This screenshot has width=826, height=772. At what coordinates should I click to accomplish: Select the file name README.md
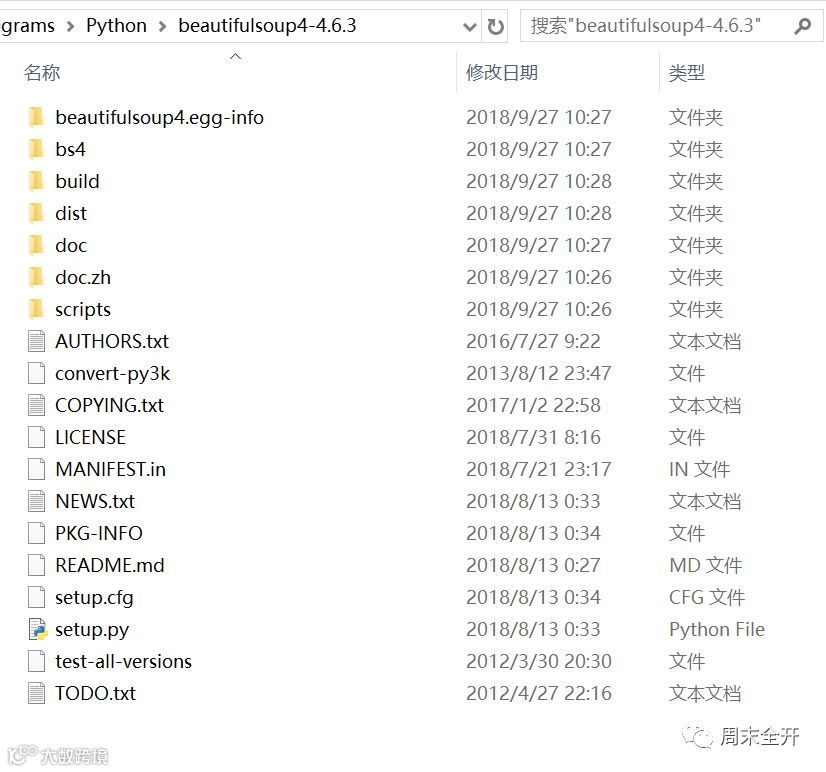click(x=110, y=565)
